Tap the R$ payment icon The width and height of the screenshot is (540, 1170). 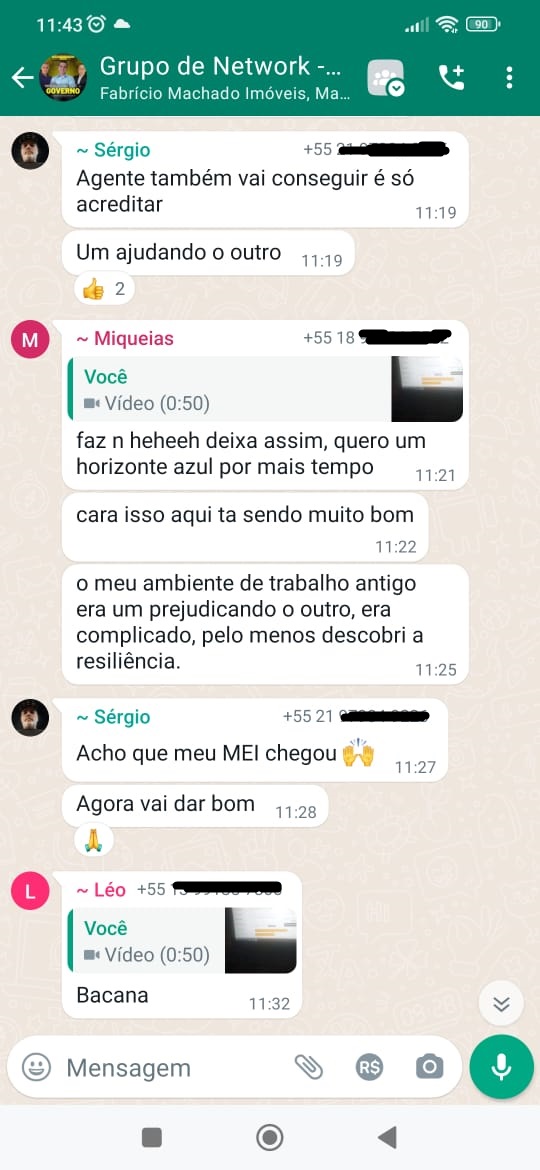[x=369, y=1068]
